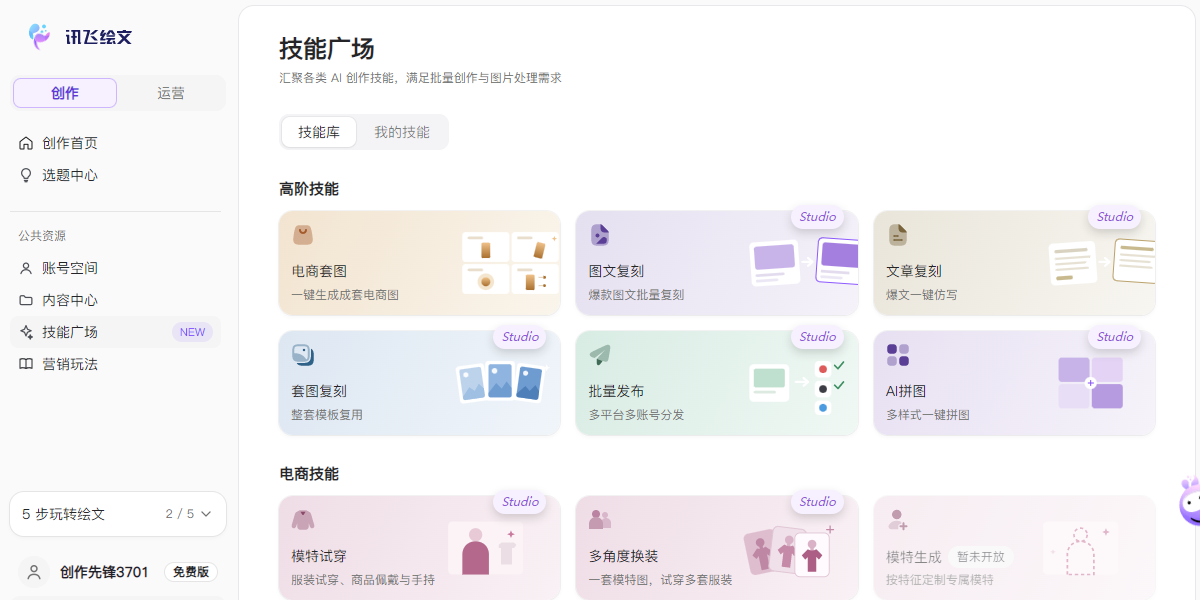
Task: Click the 文章复刻 document illustration
Action: click(x=1102, y=262)
